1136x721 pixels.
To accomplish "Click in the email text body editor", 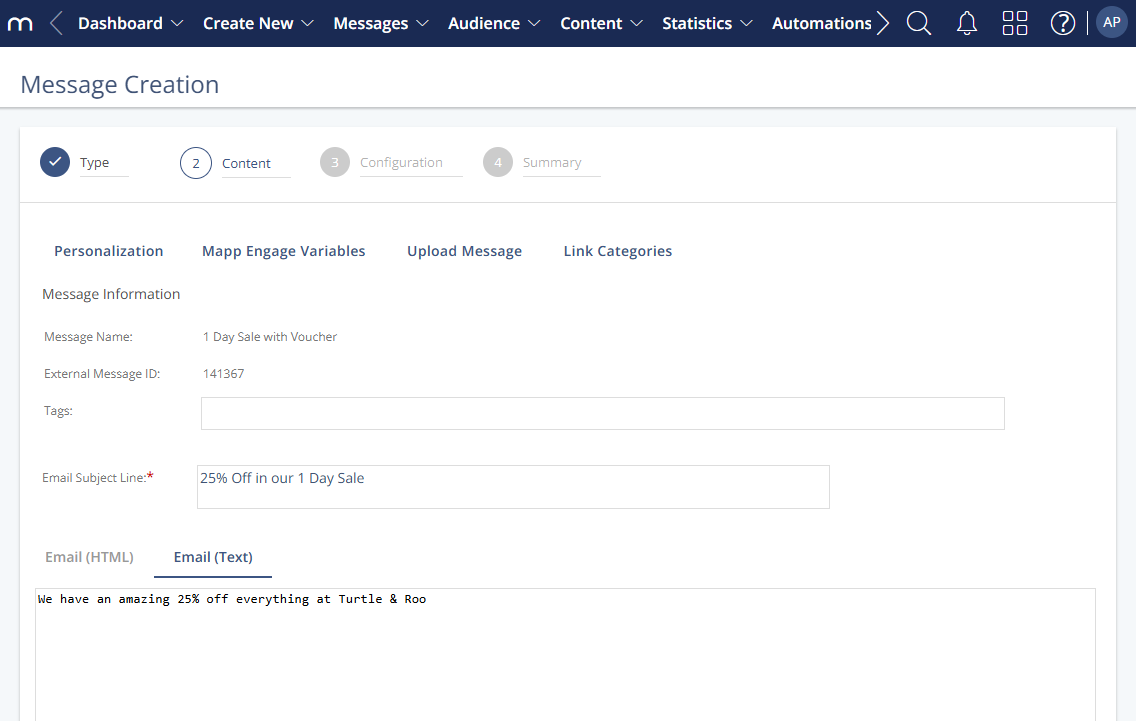I will coord(565,654).
